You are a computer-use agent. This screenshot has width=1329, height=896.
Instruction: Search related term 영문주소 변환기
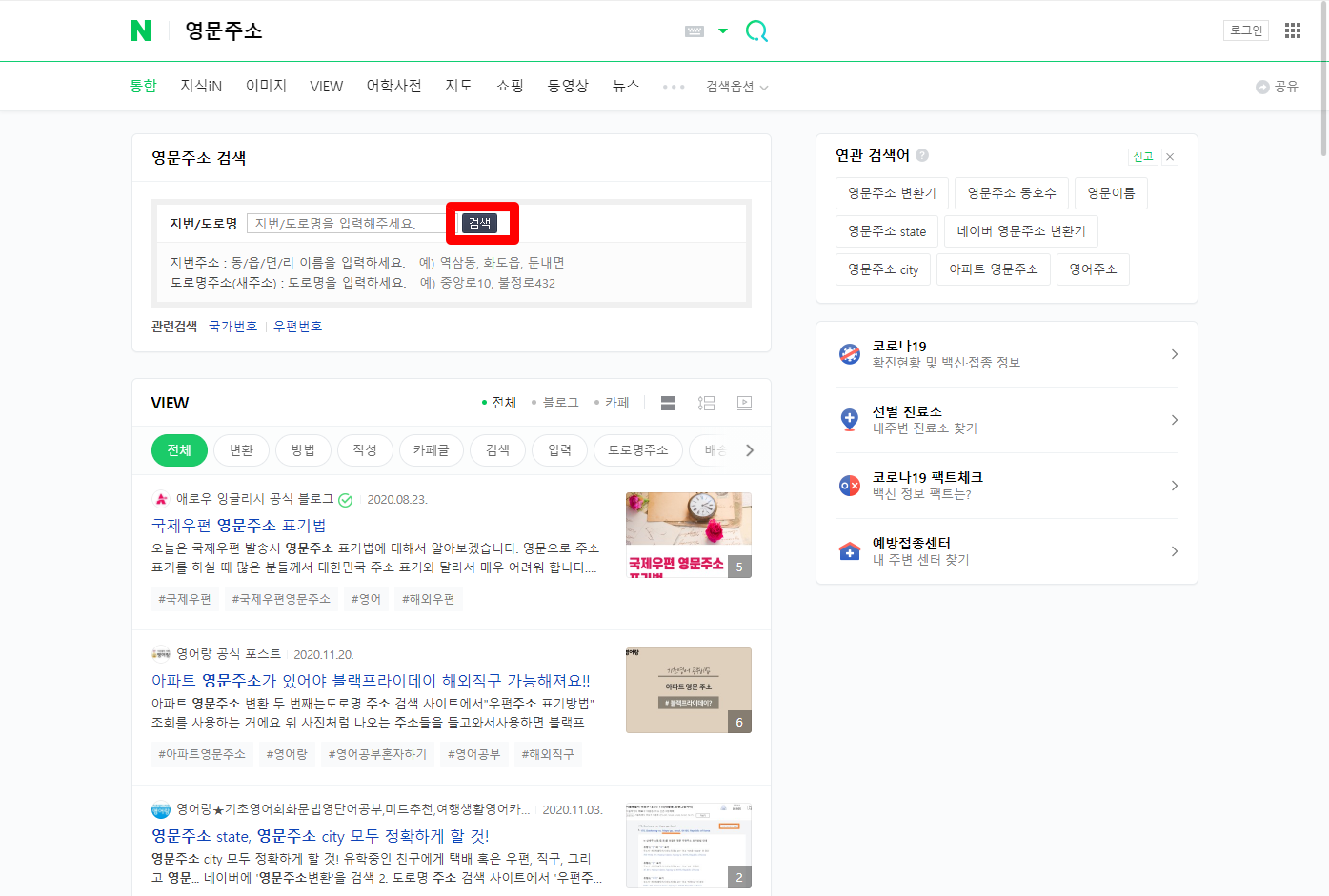(x=892, y=193)
